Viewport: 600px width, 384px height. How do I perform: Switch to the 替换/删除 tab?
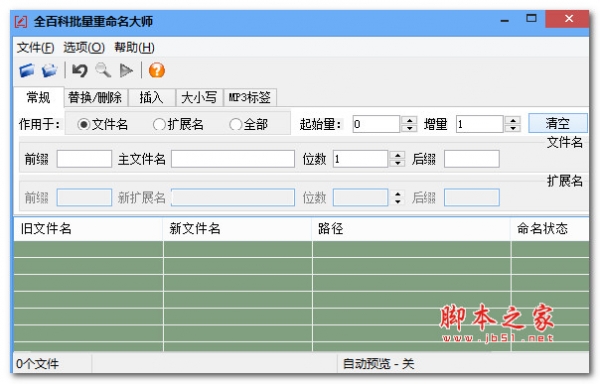click(x=95, y=97)
